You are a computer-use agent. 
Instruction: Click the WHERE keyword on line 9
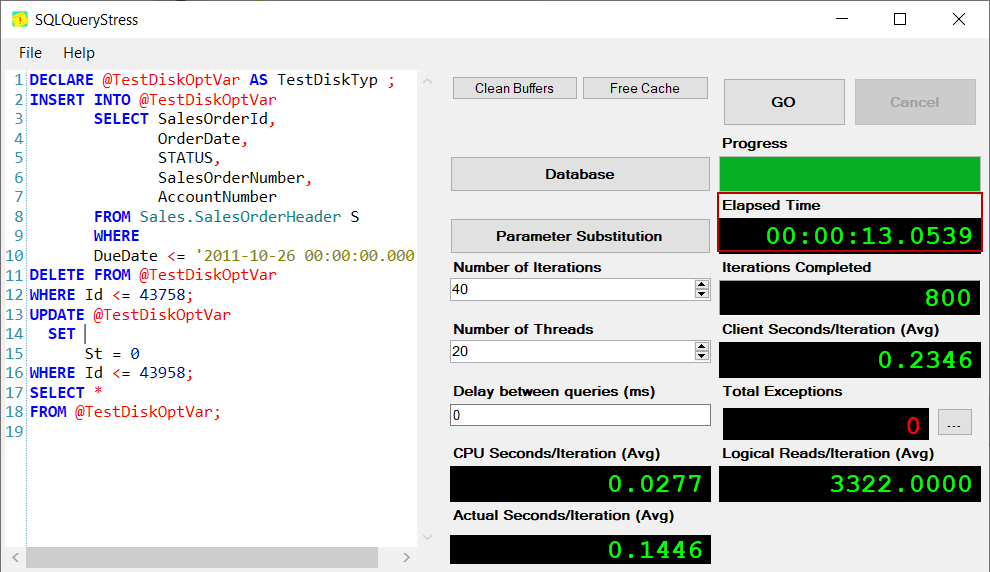click(116, 236)
